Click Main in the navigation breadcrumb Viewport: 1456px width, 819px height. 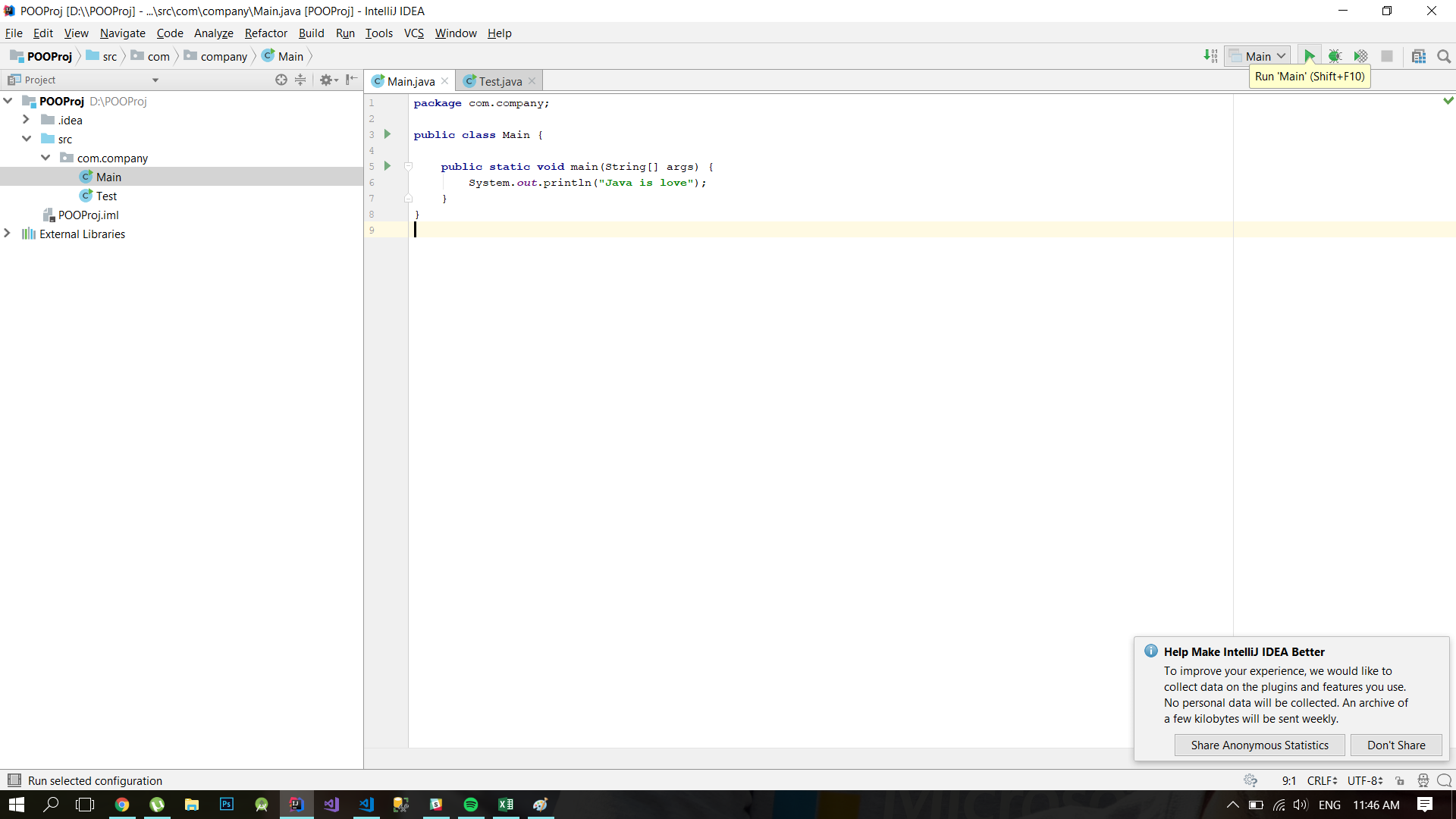[x=283, y=56]
